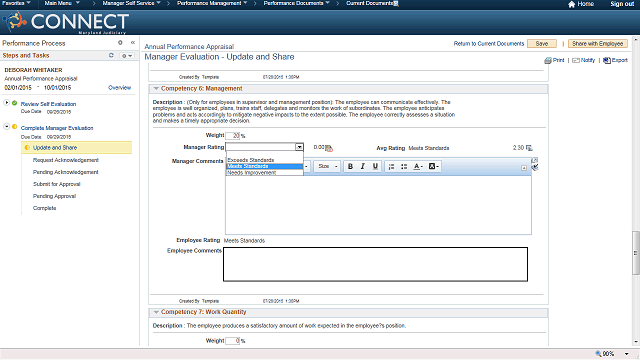The height and width of the screenshot is (360, 640).
Task: Click scrollbar down arrow
Action: click(x=636, y=342)
